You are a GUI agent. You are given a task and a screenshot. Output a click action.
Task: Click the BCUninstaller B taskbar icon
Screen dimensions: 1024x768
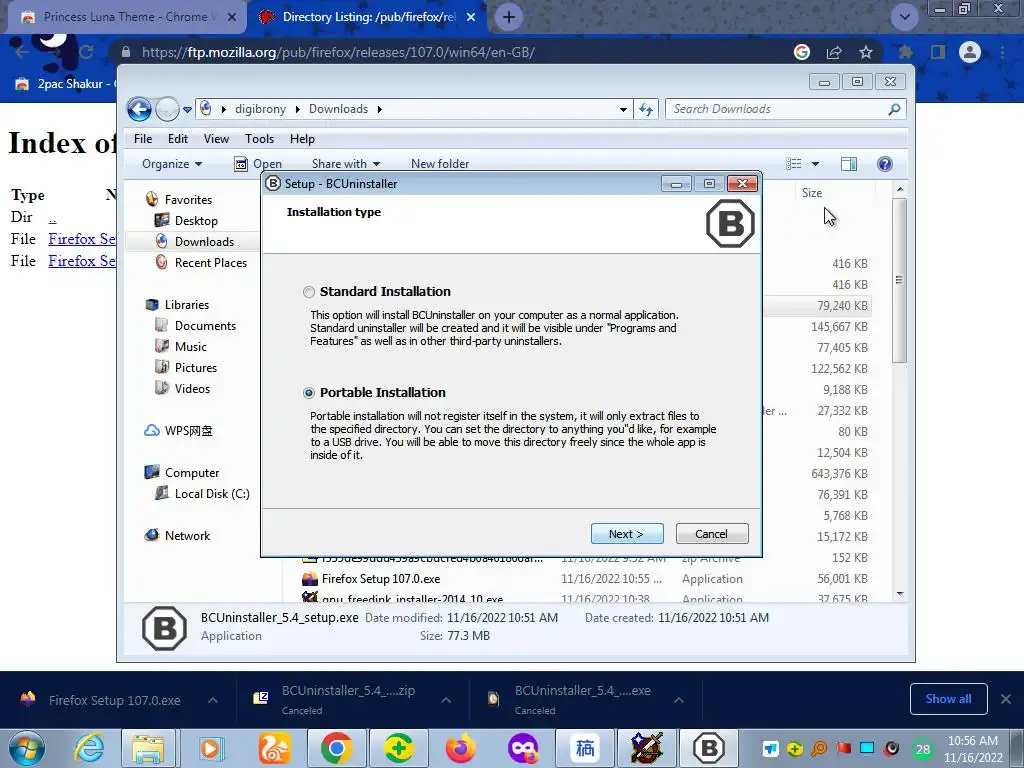709,748
